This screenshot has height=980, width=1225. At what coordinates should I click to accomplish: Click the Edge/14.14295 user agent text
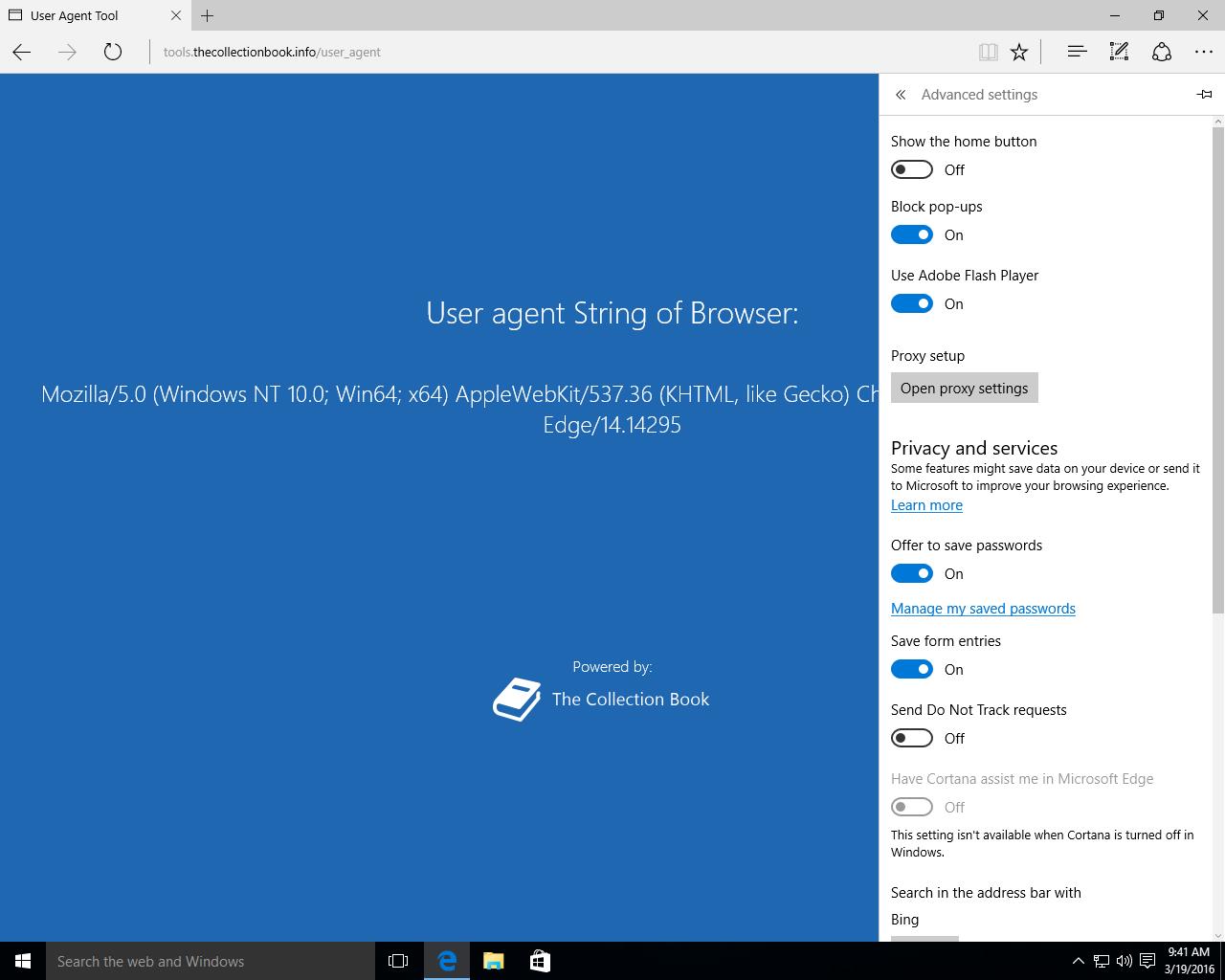(612, 424)
